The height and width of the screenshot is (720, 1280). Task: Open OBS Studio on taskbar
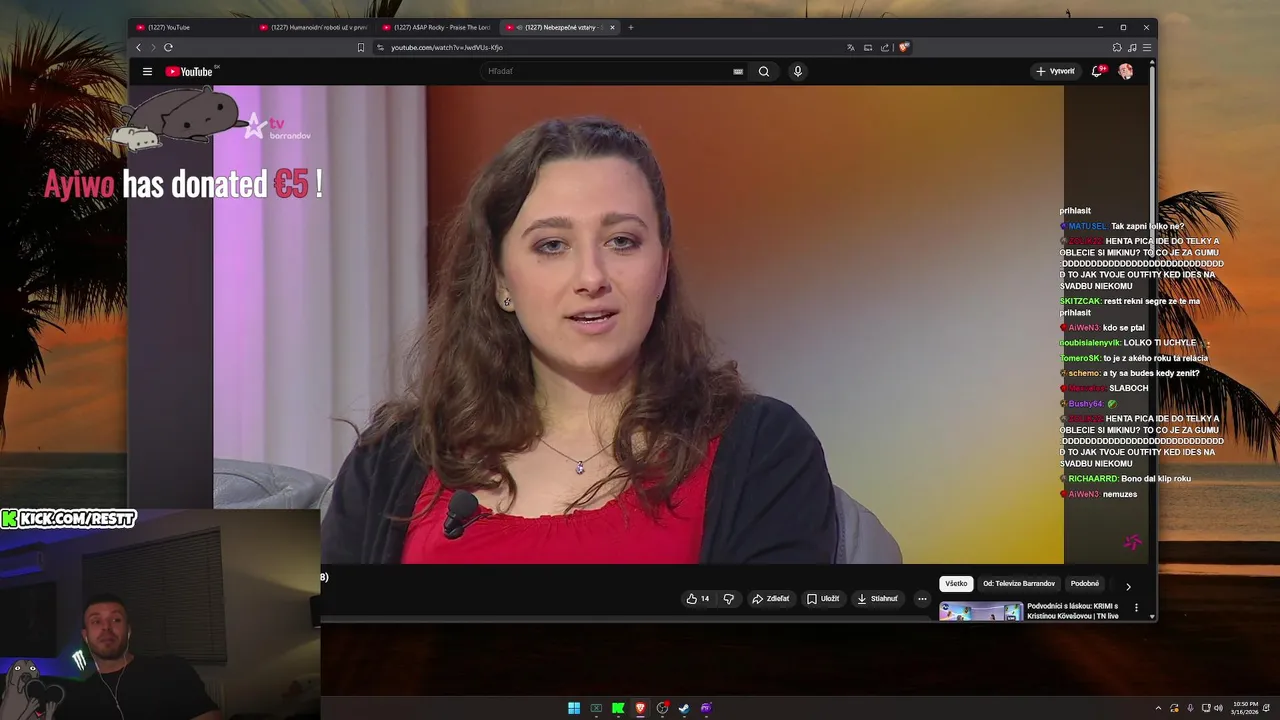tap(662, 708)
